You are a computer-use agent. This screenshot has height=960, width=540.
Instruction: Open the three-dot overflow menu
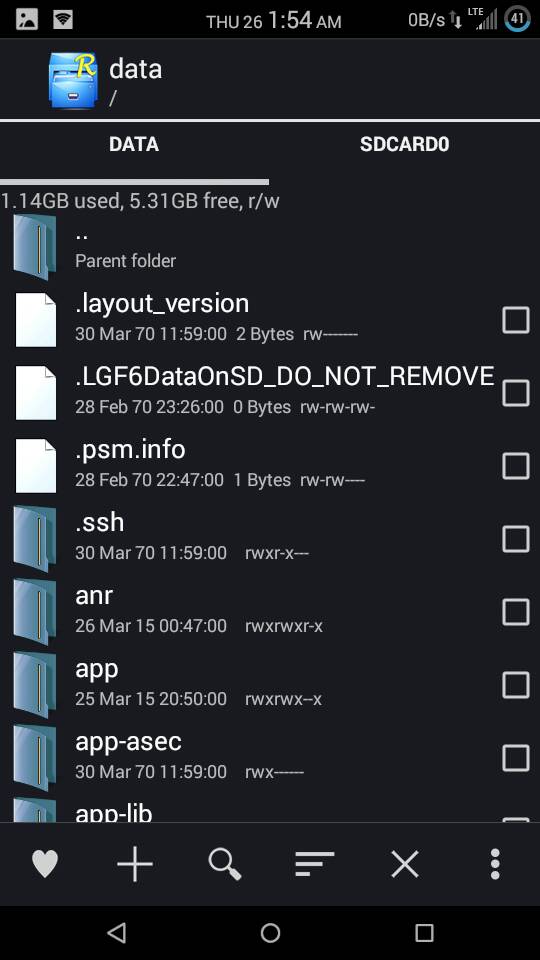(x=495, y=864)
